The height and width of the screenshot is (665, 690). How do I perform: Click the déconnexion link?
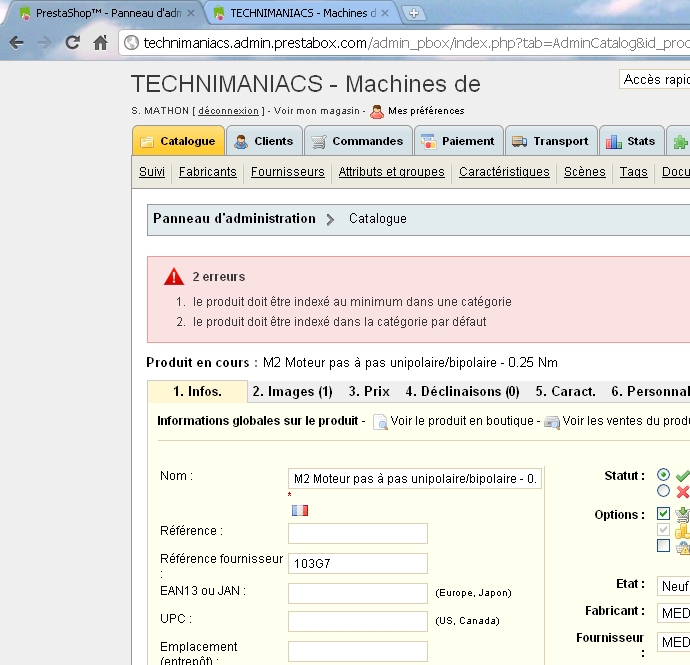pos(228,111)
